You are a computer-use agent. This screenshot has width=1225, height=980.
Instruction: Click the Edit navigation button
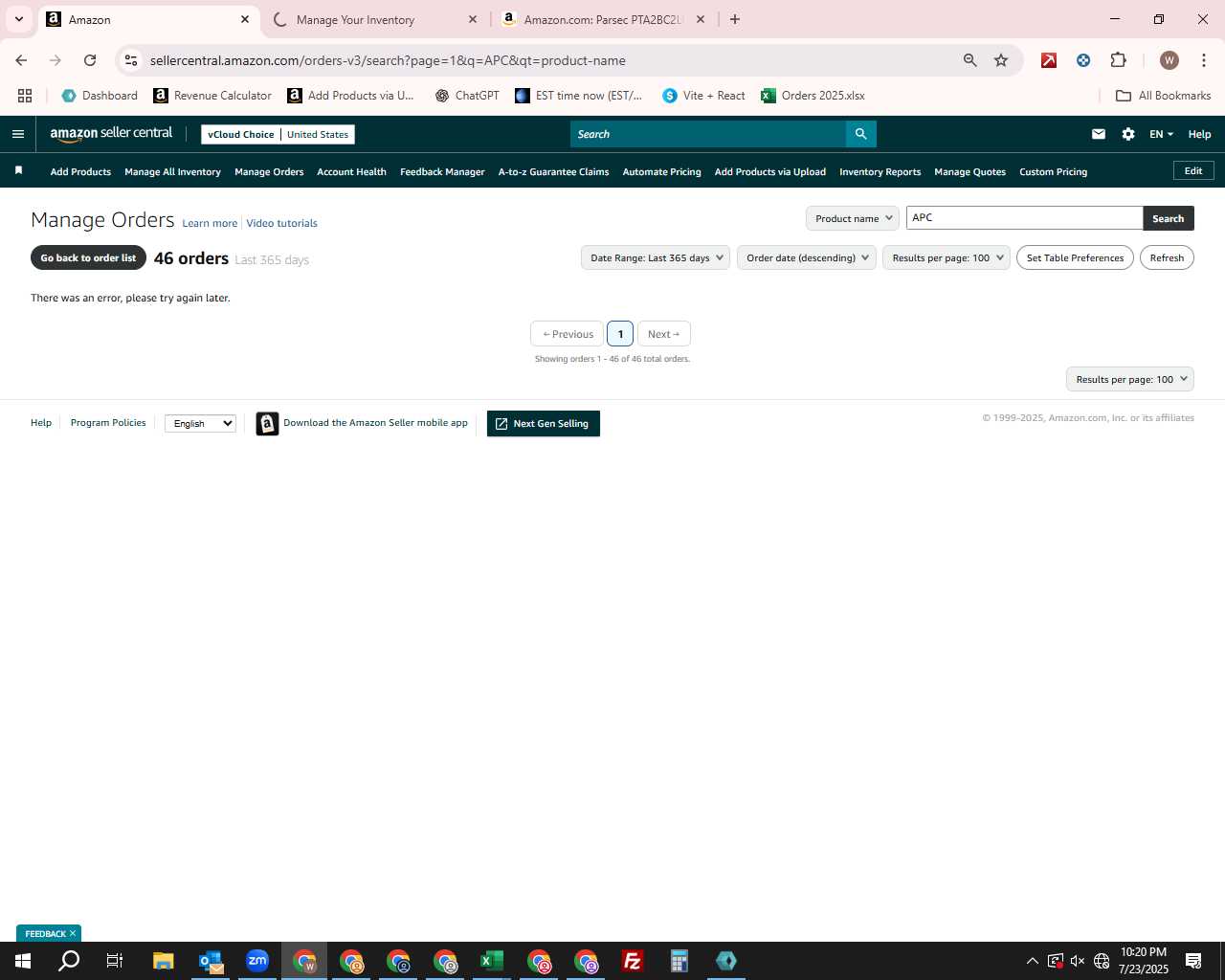1193,170
